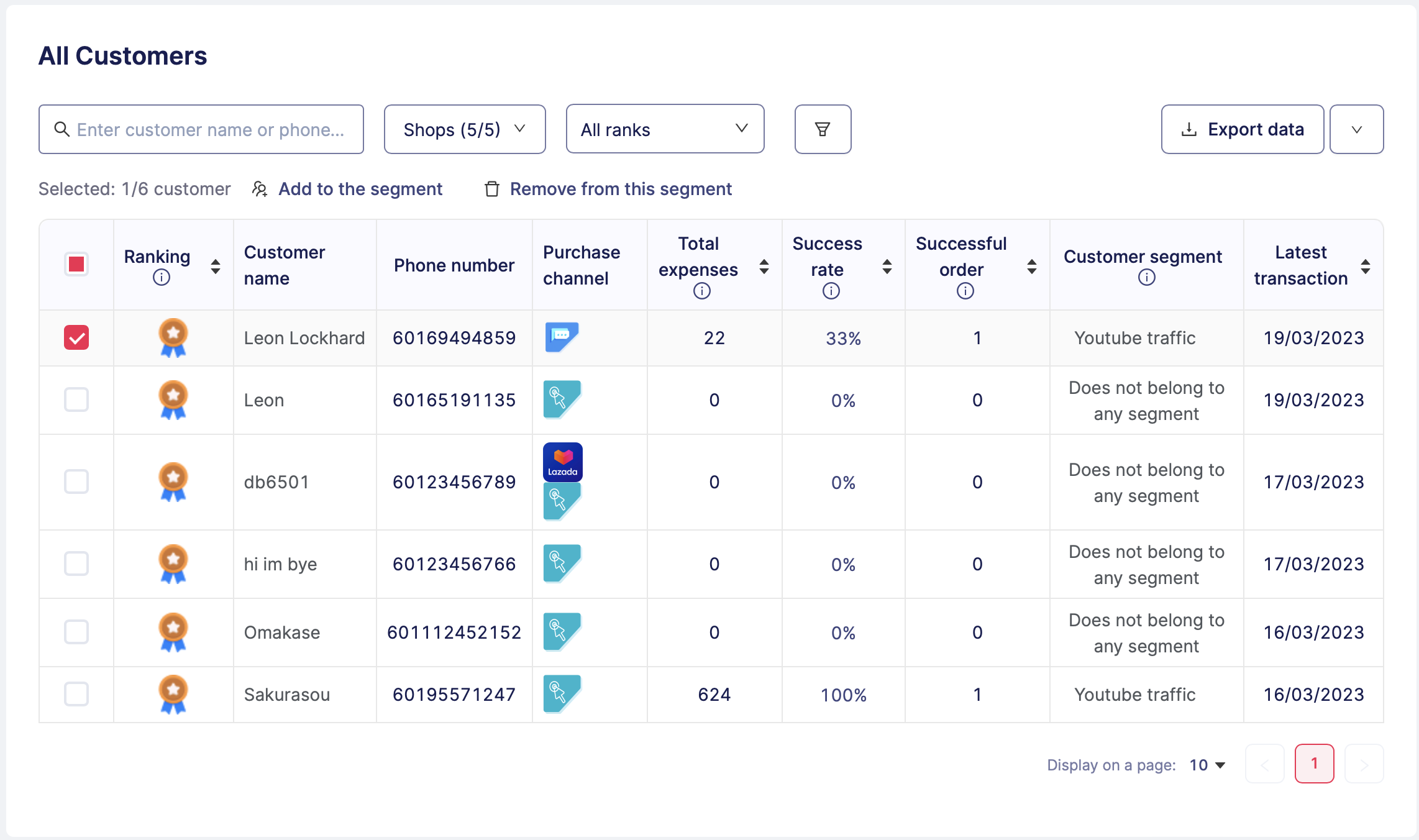Toggle the select-all header checkbox

pyautogui.click(x=76, y=264)
